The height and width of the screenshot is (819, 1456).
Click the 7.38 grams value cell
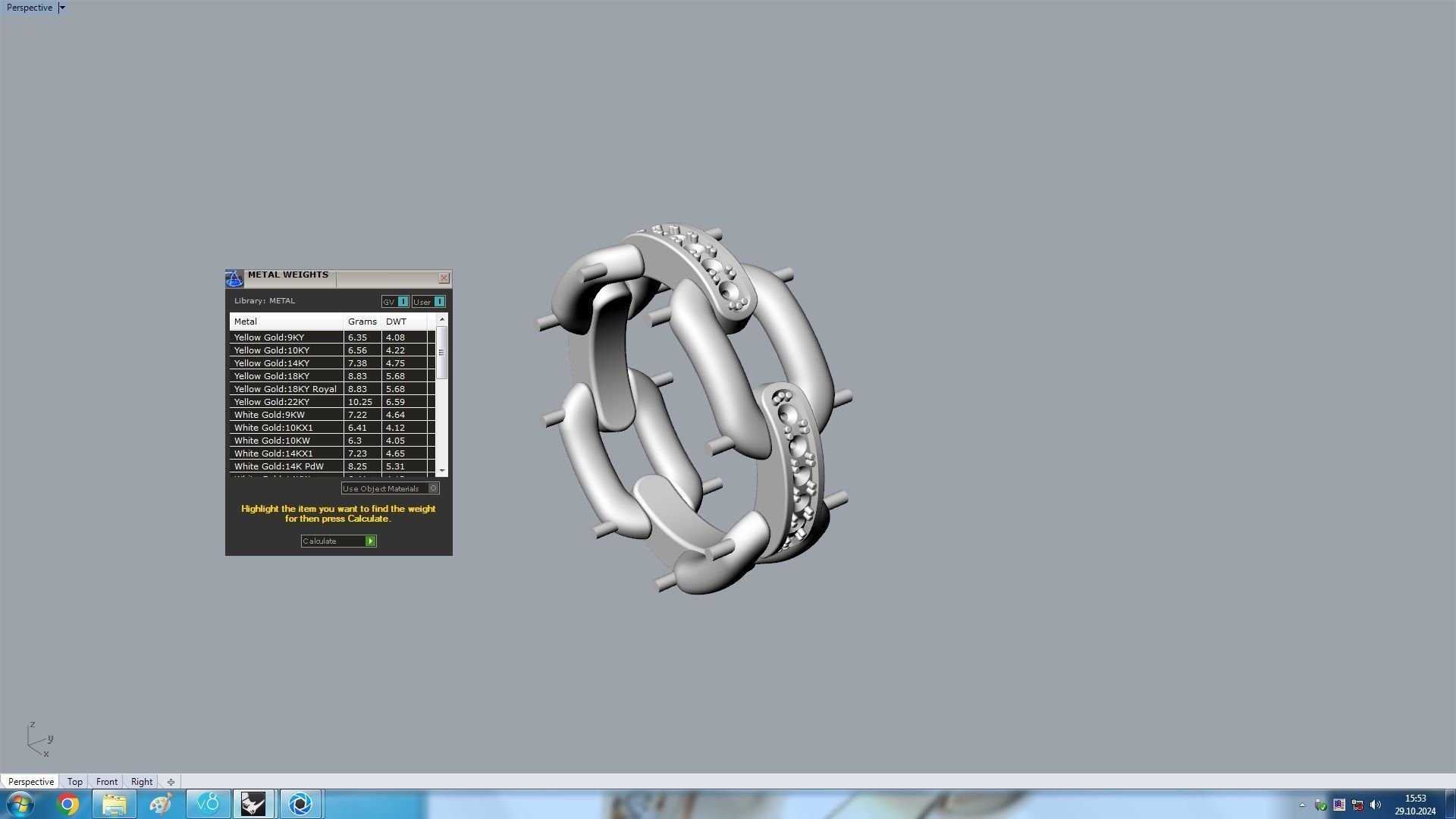click(x=362, y=363)
